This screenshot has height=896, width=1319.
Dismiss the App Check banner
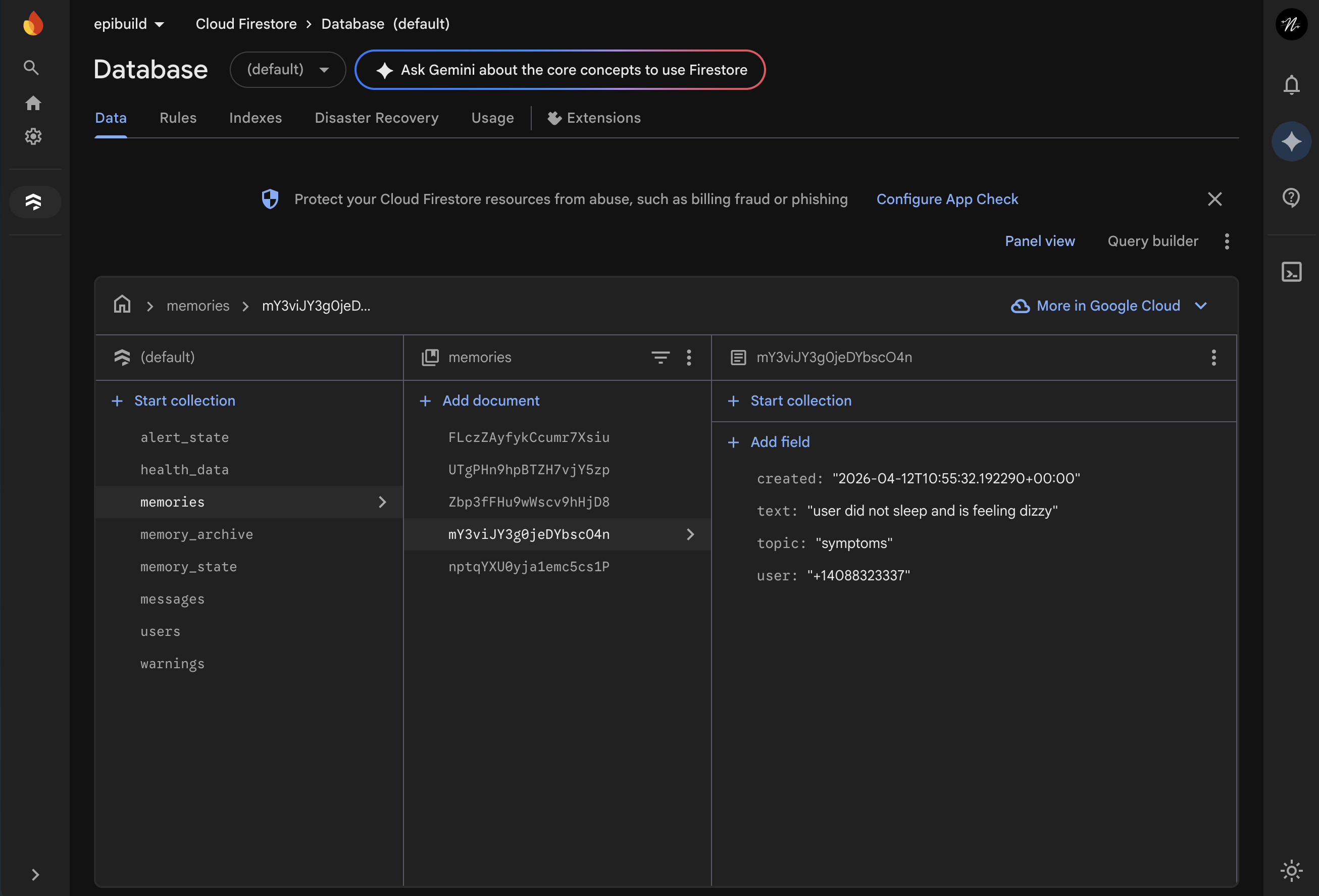click(x=1214, y=200)
